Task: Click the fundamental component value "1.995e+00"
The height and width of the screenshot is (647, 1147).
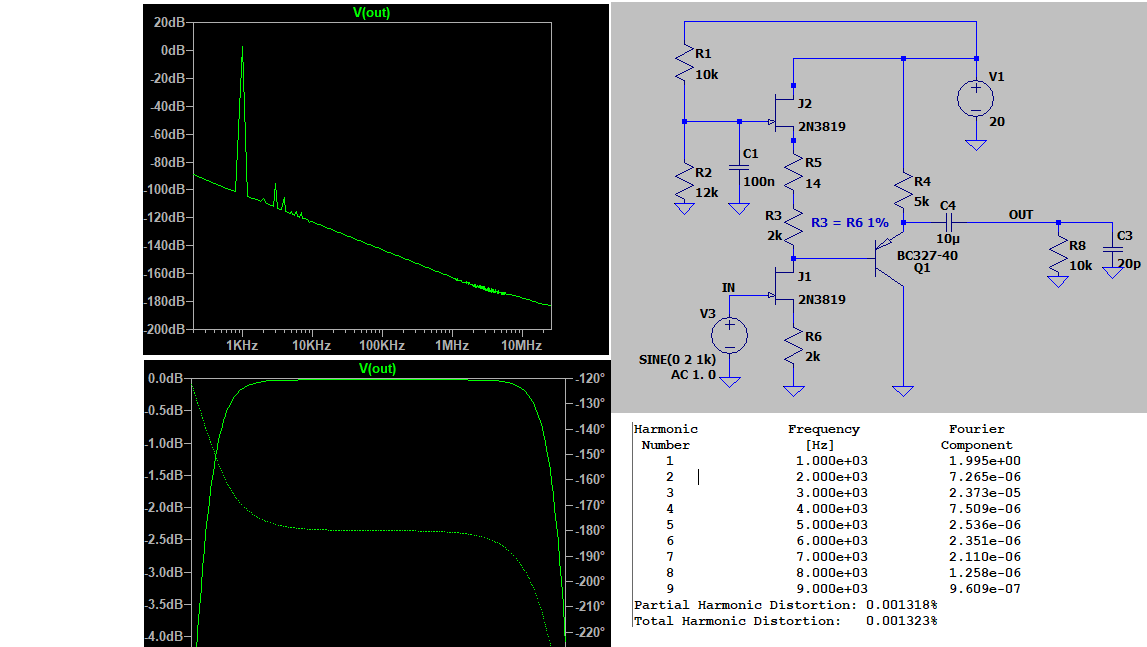Action: (985, 460)
